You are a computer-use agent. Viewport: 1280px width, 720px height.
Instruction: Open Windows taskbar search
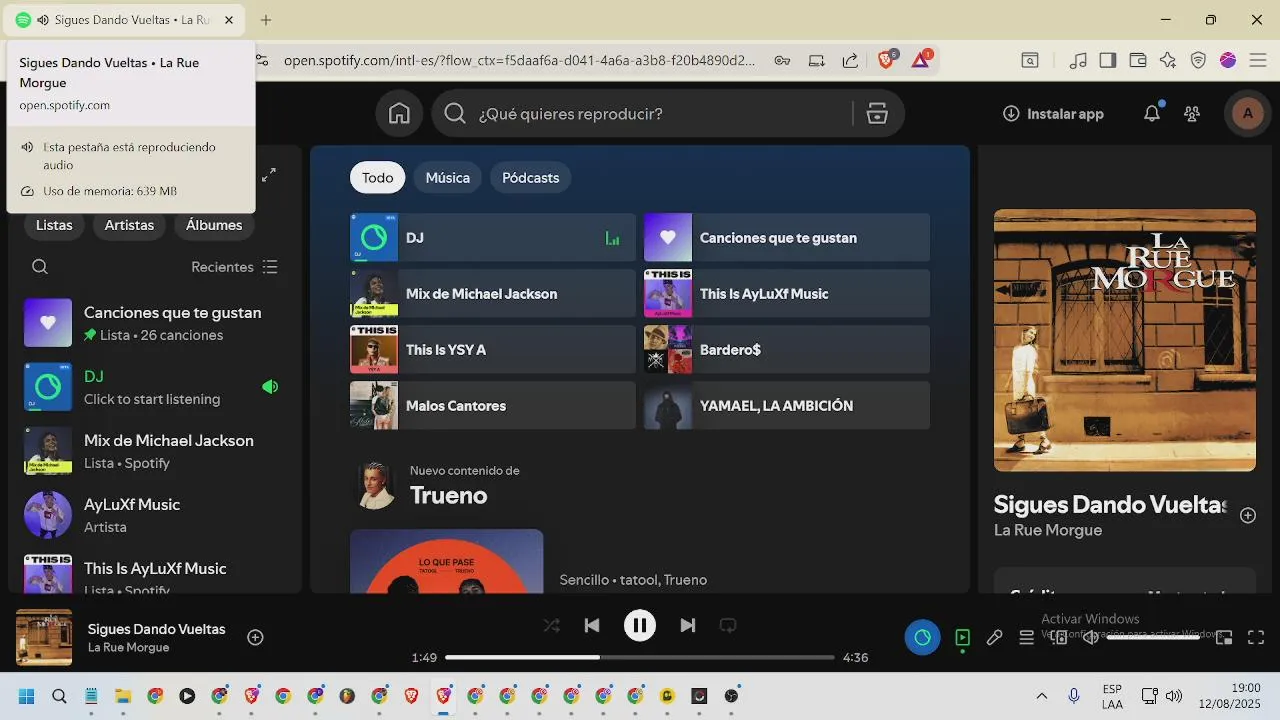tap(59, 696)
